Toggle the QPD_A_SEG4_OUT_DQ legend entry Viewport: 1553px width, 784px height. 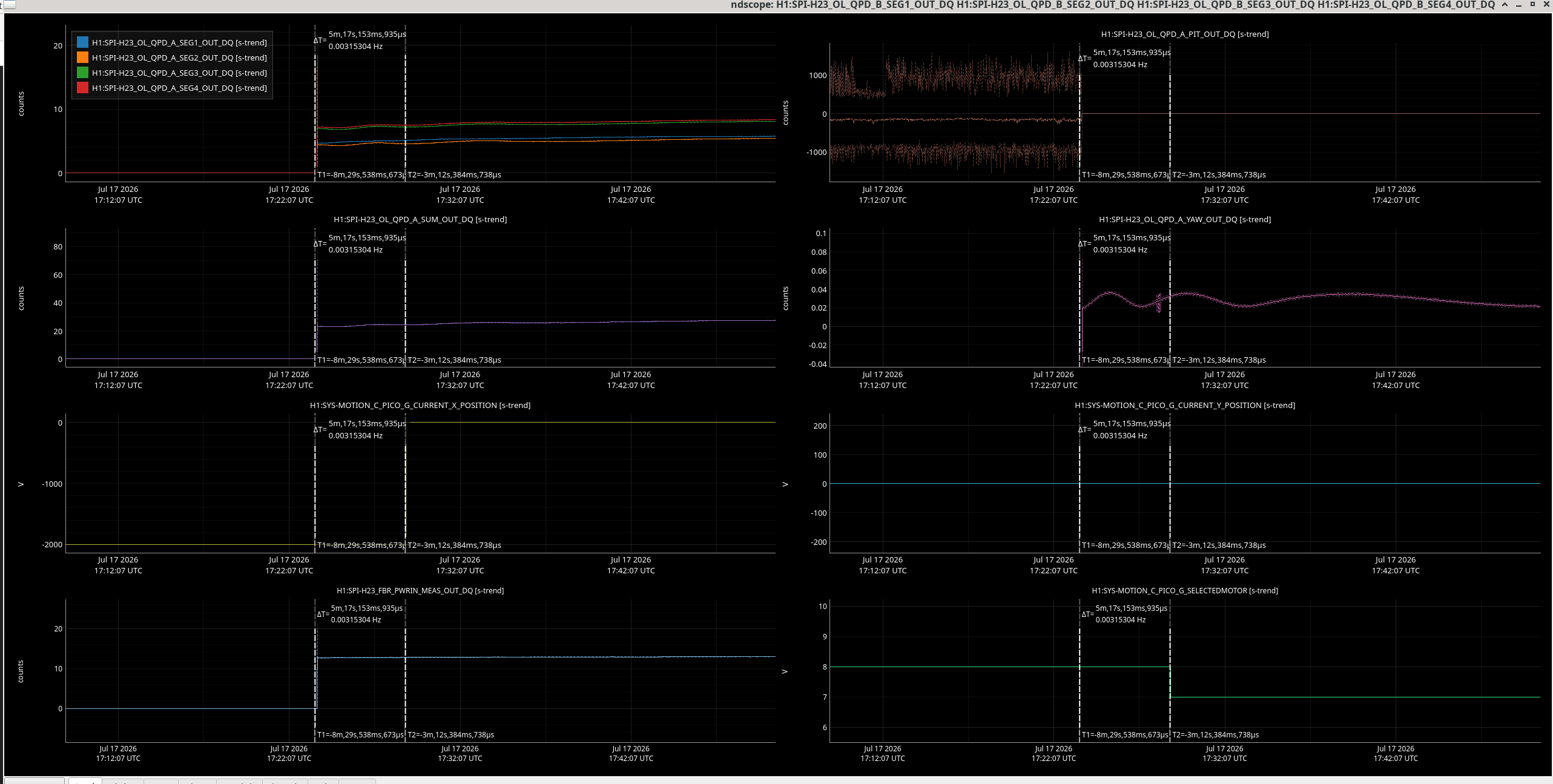coord(179,88)
